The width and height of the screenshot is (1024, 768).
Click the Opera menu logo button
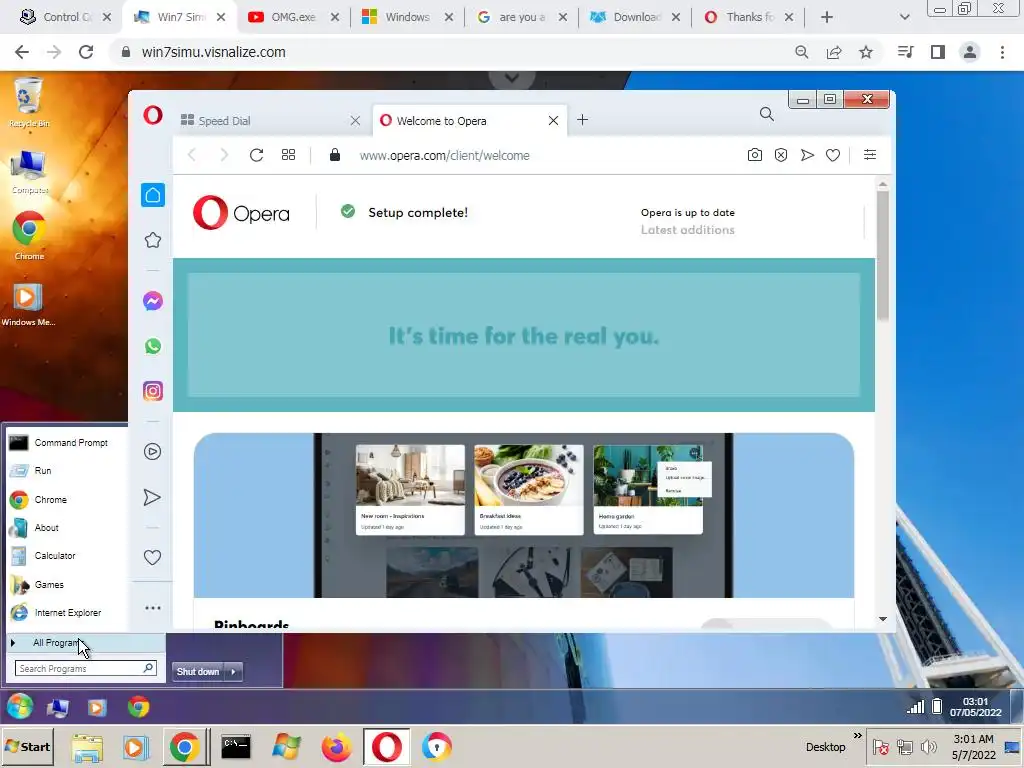(x=153, y=116)
